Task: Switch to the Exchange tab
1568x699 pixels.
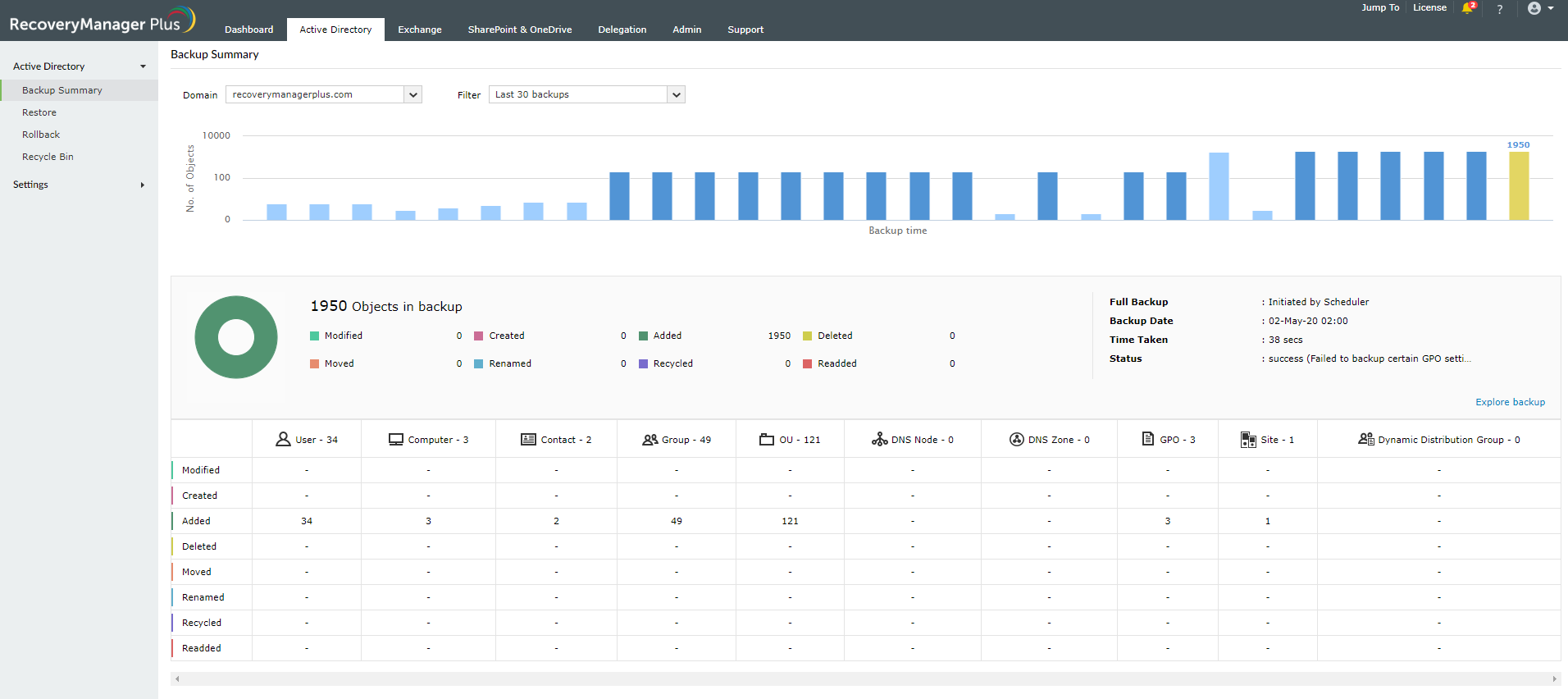Action: point(420,30)
